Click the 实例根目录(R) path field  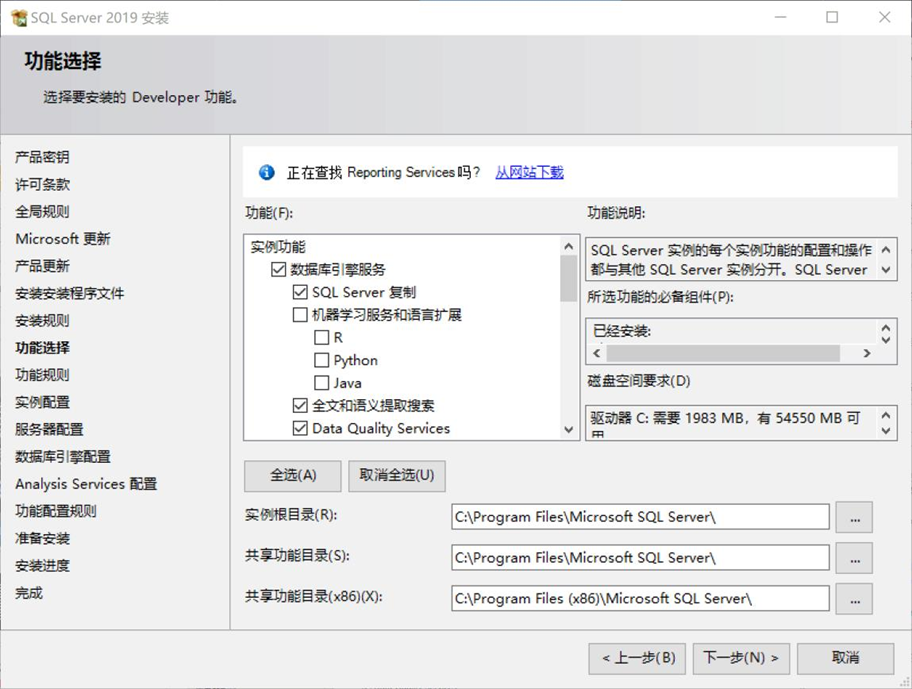[x=640, y=517]
